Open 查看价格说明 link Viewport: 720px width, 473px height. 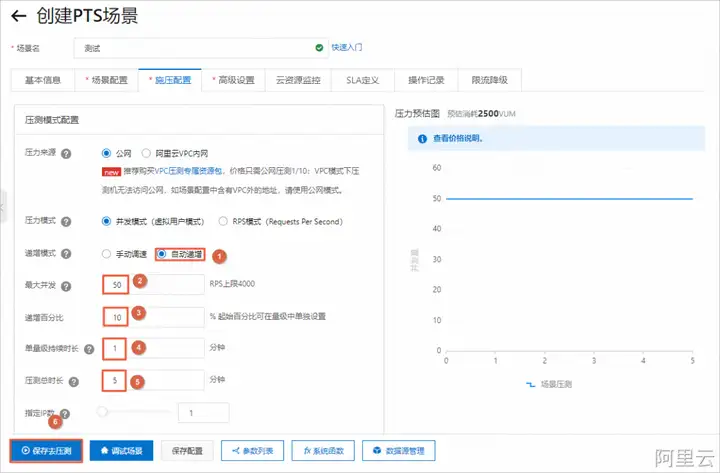pos(458,138)
